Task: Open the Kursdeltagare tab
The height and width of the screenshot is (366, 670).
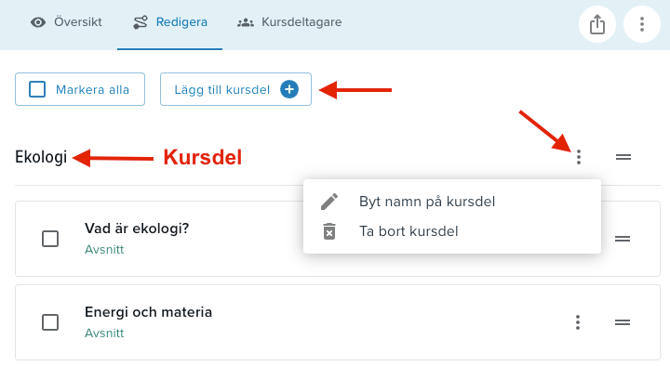Action: pos(289,22)
